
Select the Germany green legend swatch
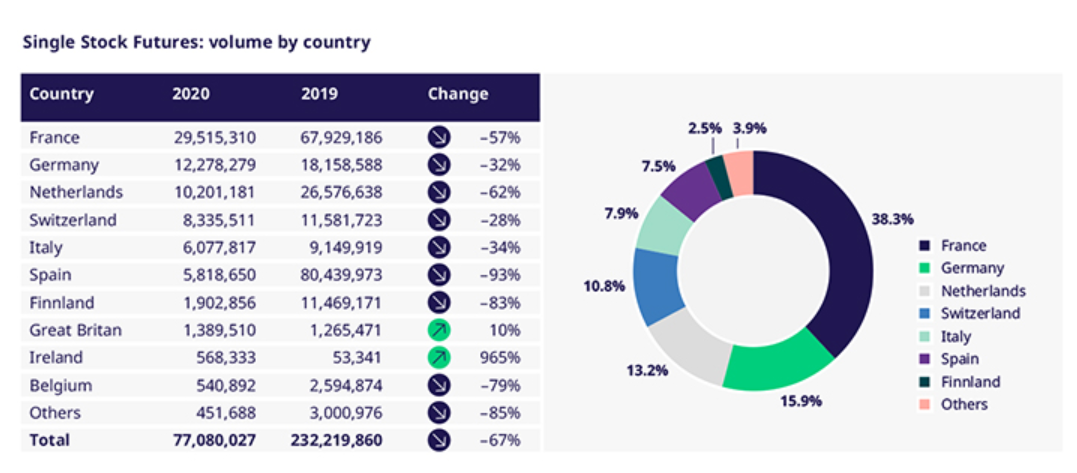925,268
